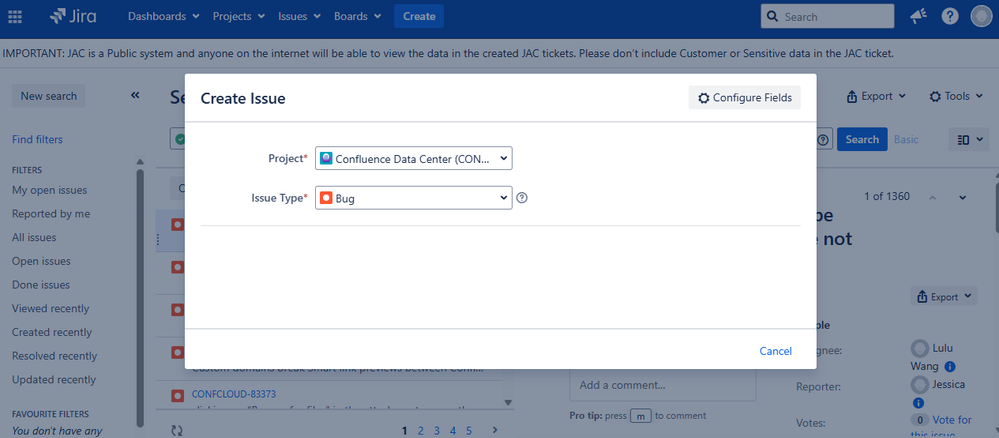Open the user profile avatar
Viewport: 999px width, 438px height.
[x=981, y=17]
